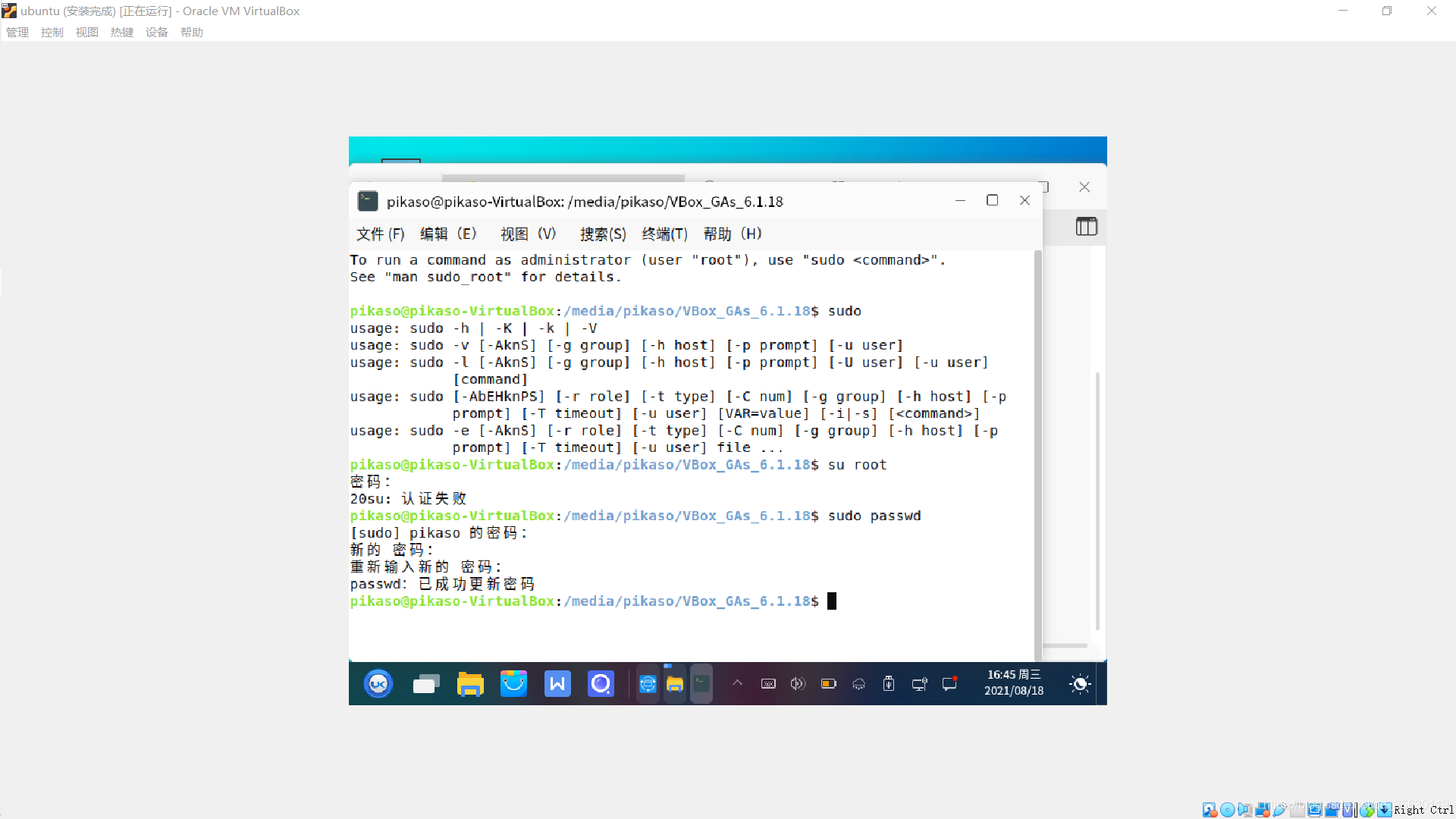This screenshot has height=819, width=1456.
Task: Click the VirtualBox audio indicator
Action: (x=1245, y=810)
